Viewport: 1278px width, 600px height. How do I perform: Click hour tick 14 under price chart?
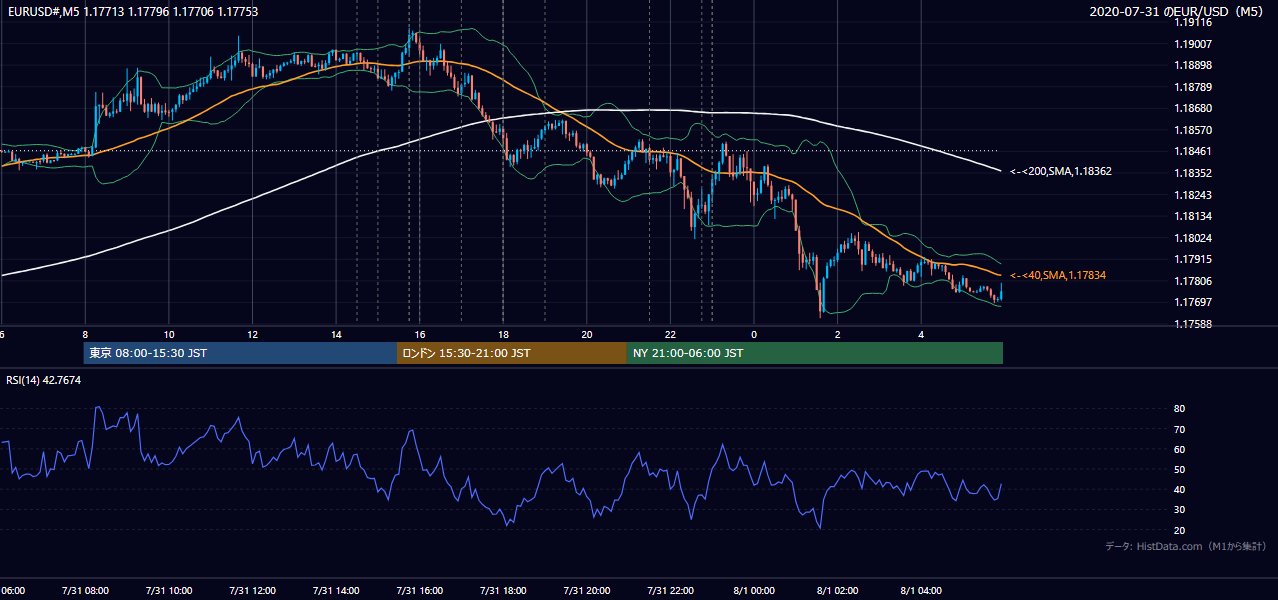coord(336,334)
